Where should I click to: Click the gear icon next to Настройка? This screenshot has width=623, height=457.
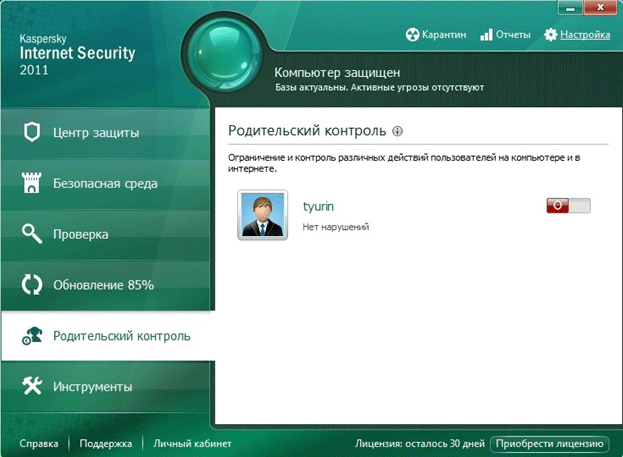pyautogui.click(x=551, y=35)
